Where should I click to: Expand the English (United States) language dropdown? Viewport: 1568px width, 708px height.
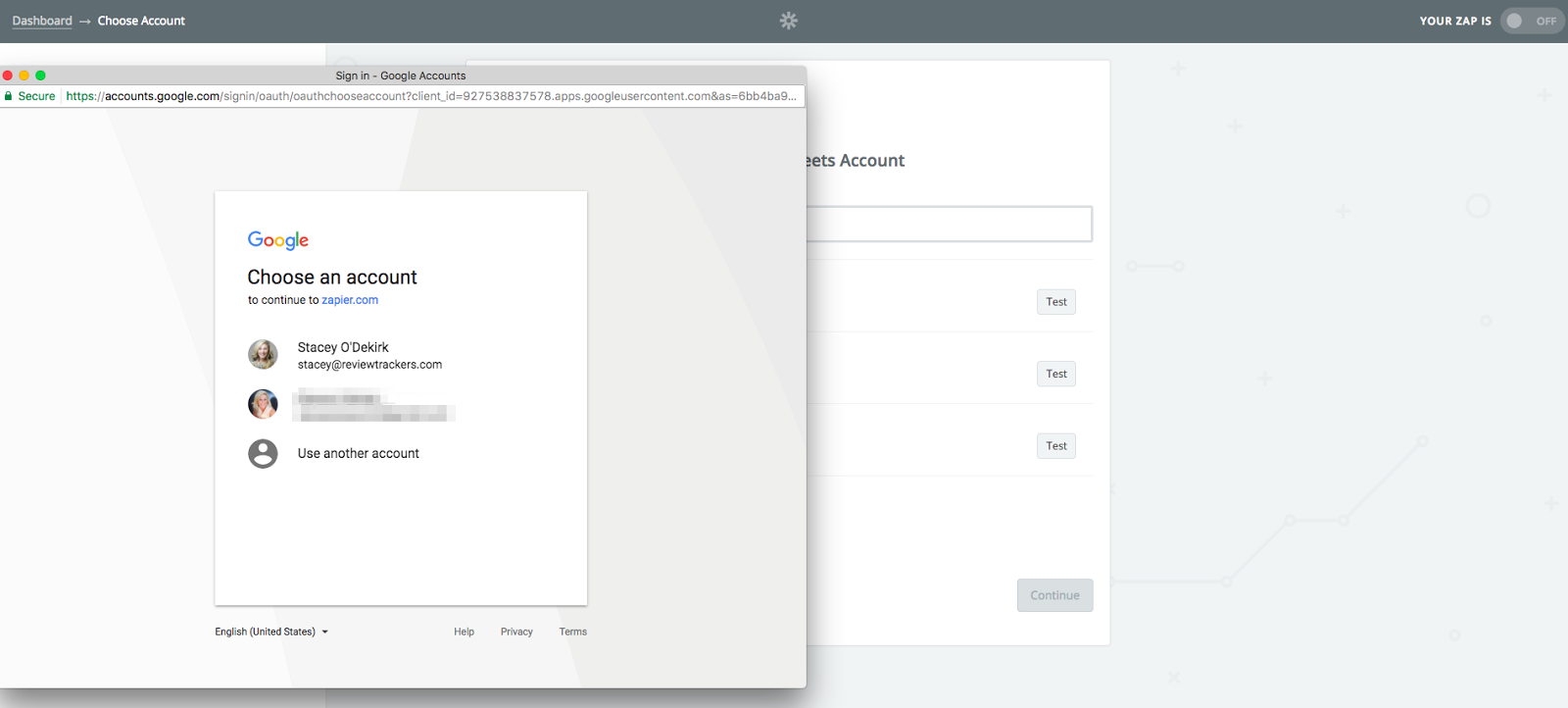[271, 632]
